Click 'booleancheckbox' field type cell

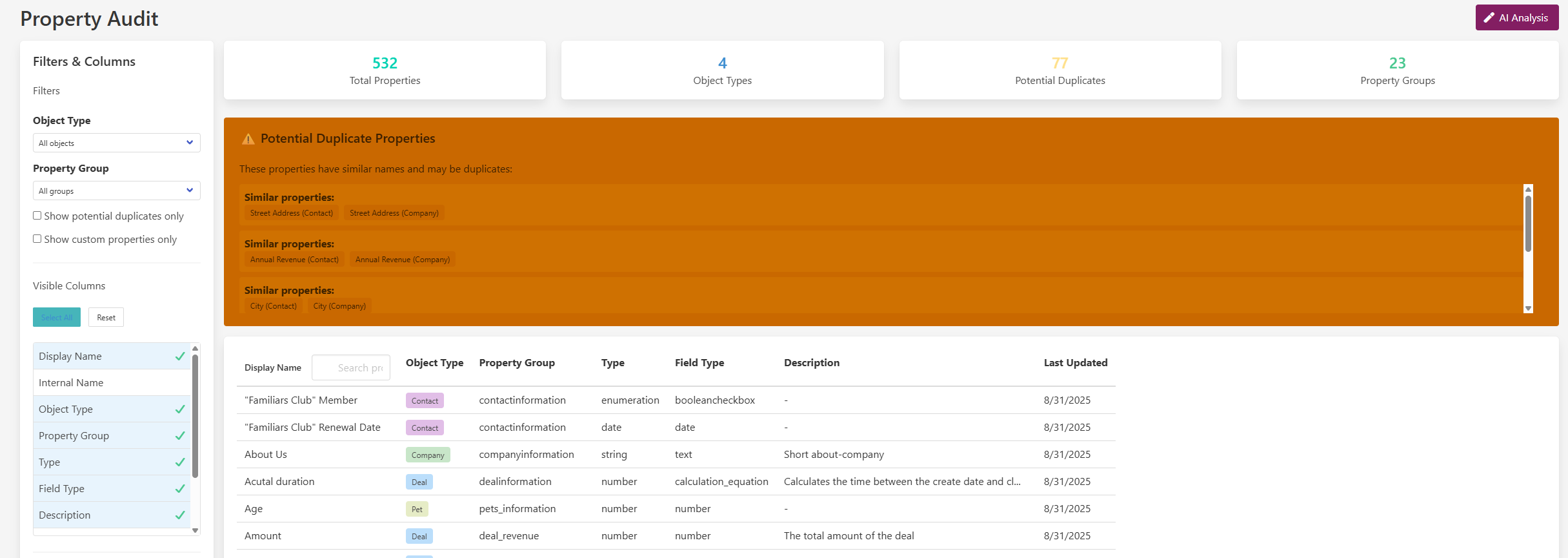tap(715, 400)
